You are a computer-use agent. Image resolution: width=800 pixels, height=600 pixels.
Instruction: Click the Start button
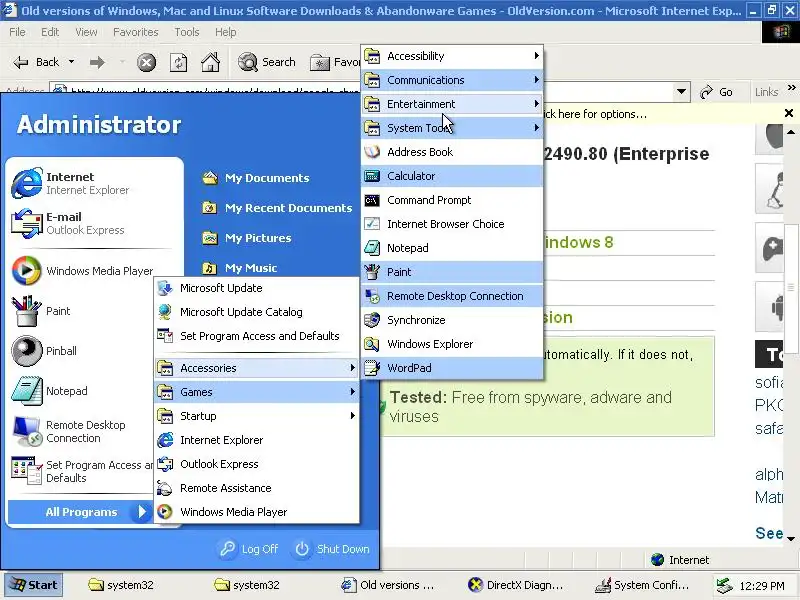click(34, 585)
